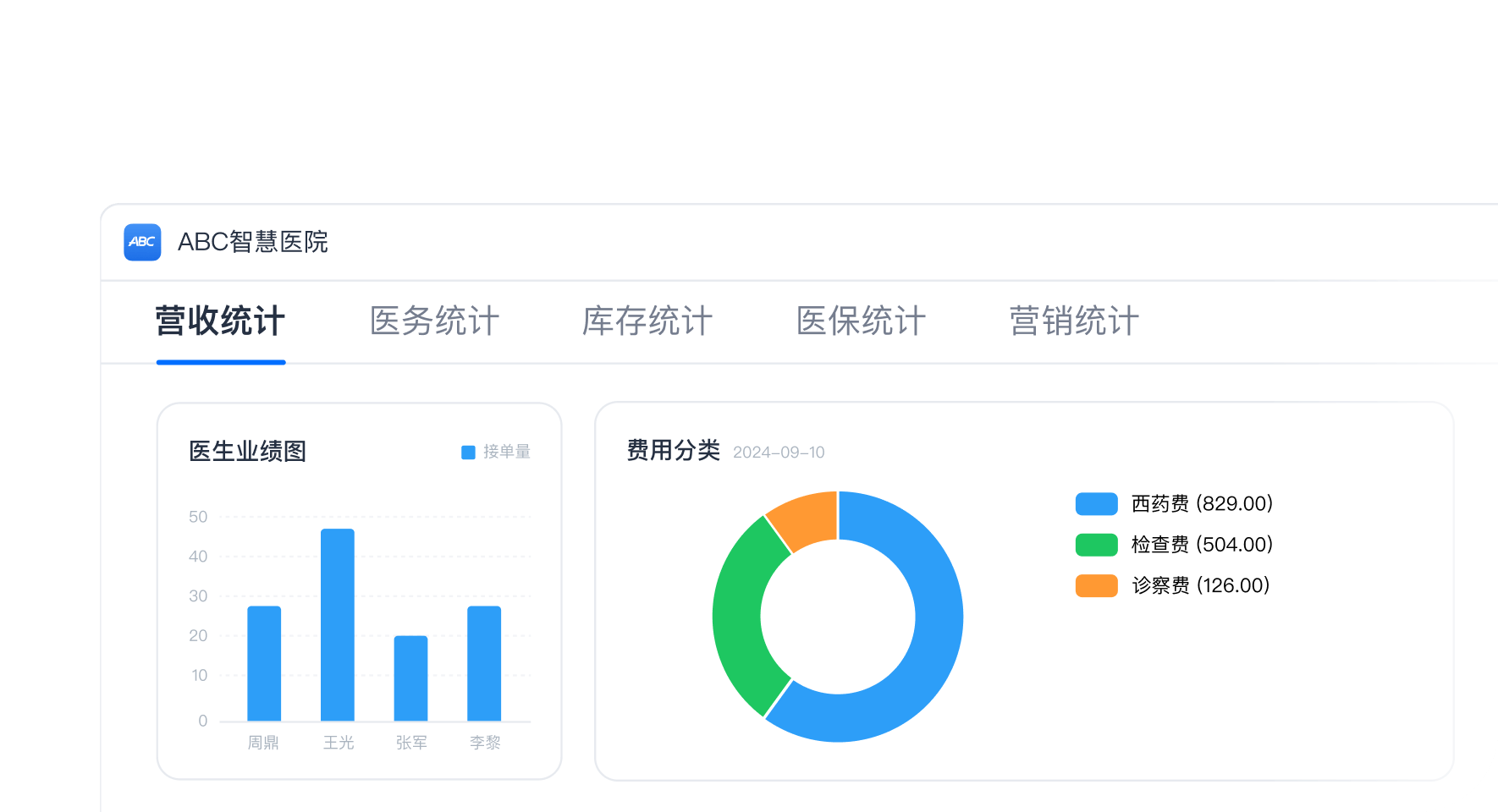Click the orange 诊察费 legend icon
Image resolution: width=1498 pixels, height=812 pixels.
(1095, 584)
